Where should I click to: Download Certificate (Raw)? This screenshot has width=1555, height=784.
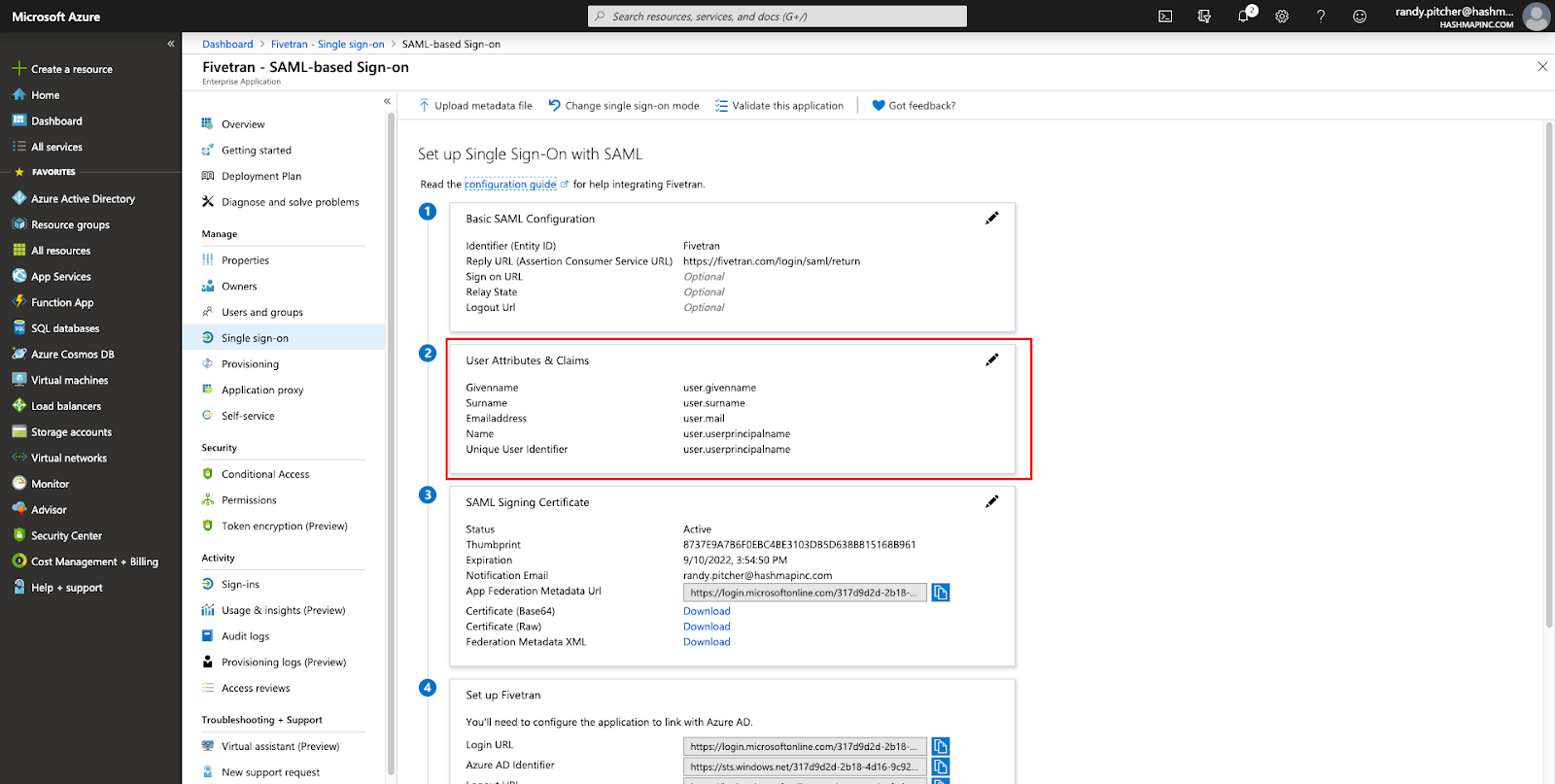tap(707, 628)
